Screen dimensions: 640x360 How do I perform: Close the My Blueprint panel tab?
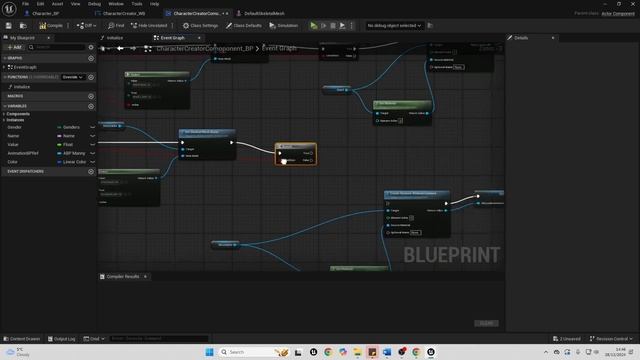tap(49, 38)
